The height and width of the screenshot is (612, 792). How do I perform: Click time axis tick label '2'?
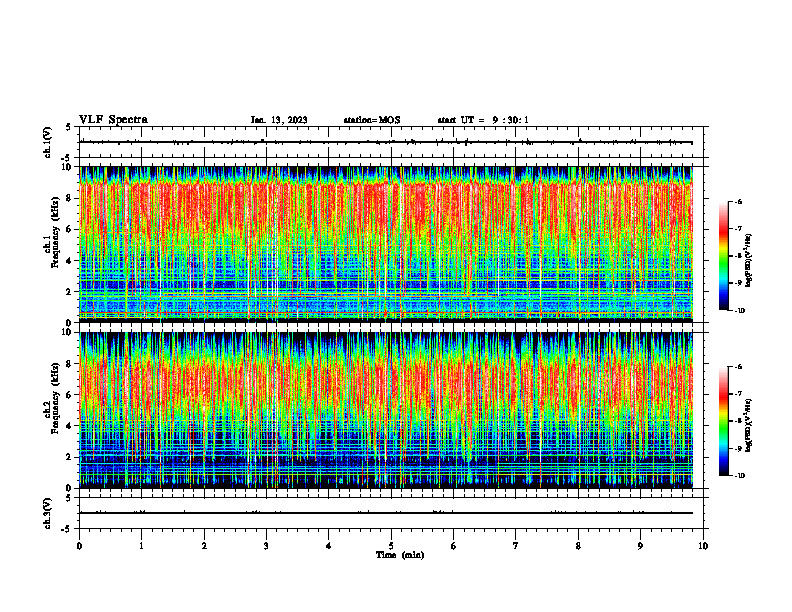point(204,546)
